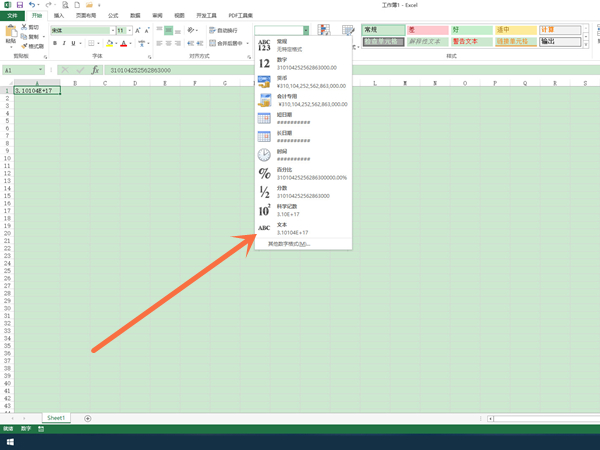Click the Sheet1 worksheet tab
The height and width of the screenshot is (450, 600).
[x=56, y=417]
